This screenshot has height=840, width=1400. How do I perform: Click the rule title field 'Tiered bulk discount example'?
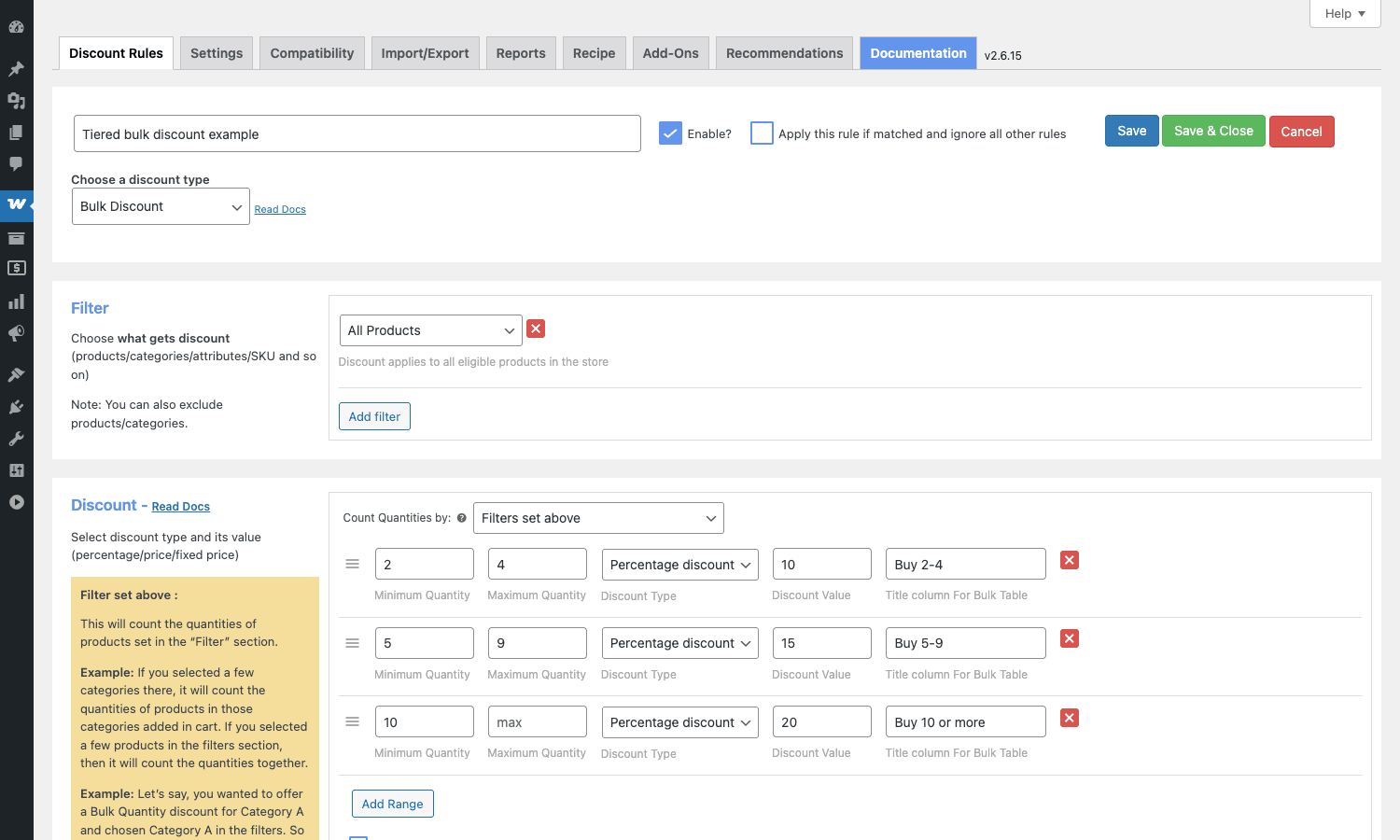click(357, 133)
